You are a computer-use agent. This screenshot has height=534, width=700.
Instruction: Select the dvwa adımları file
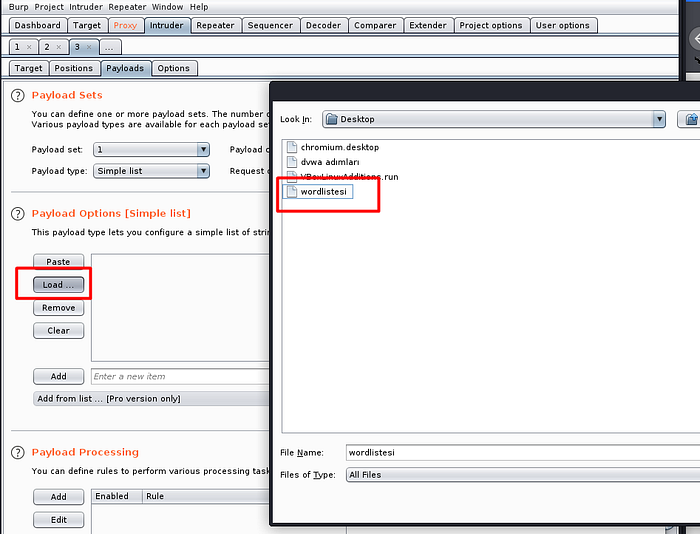click(330, 162)
